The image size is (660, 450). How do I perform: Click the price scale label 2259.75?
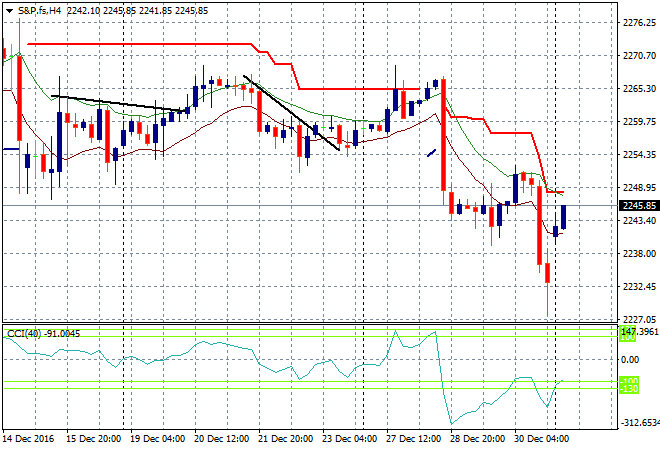[x=639, y=121]
